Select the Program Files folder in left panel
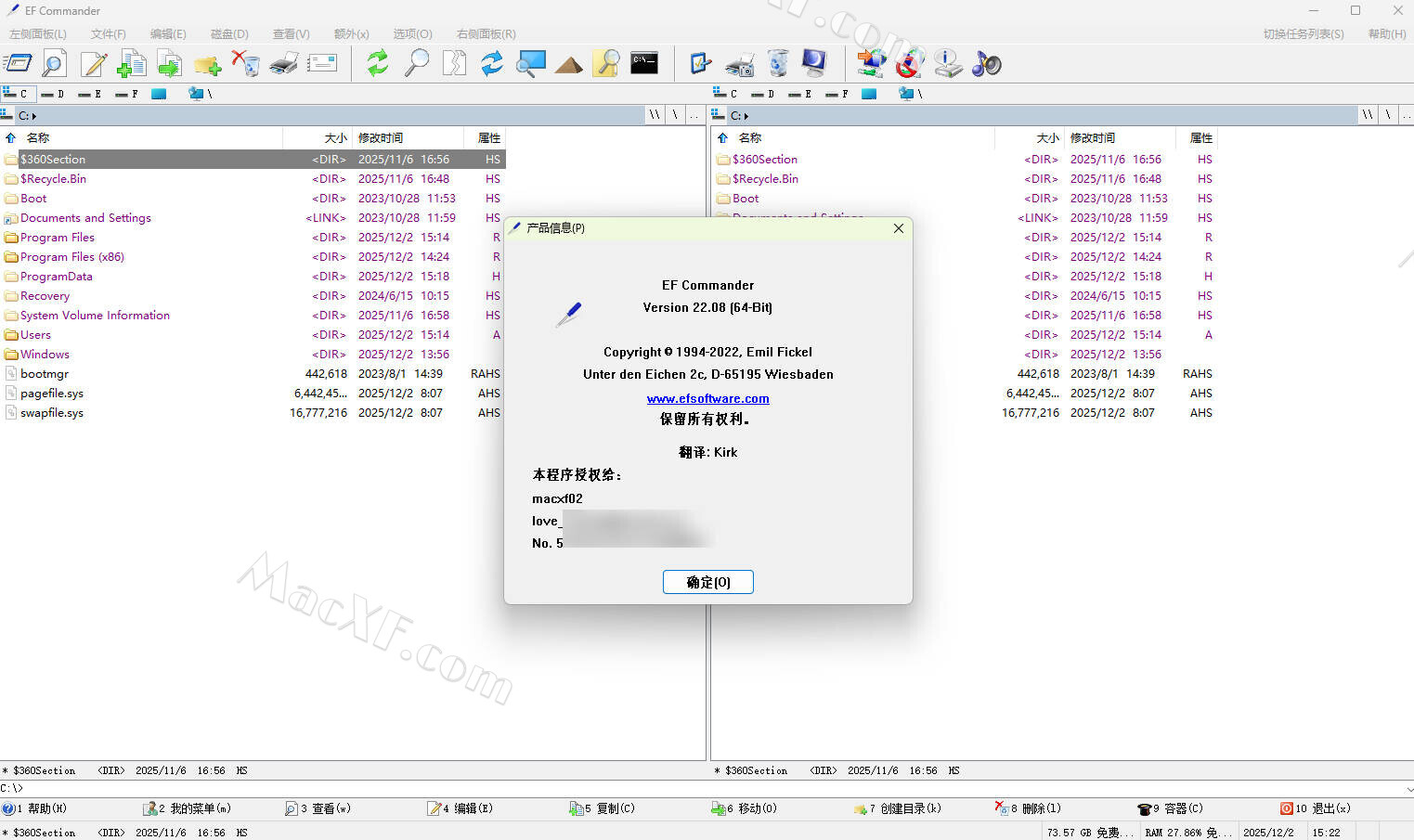The image size is (1414, 840). pyautogui.click(x=58, y=238)
